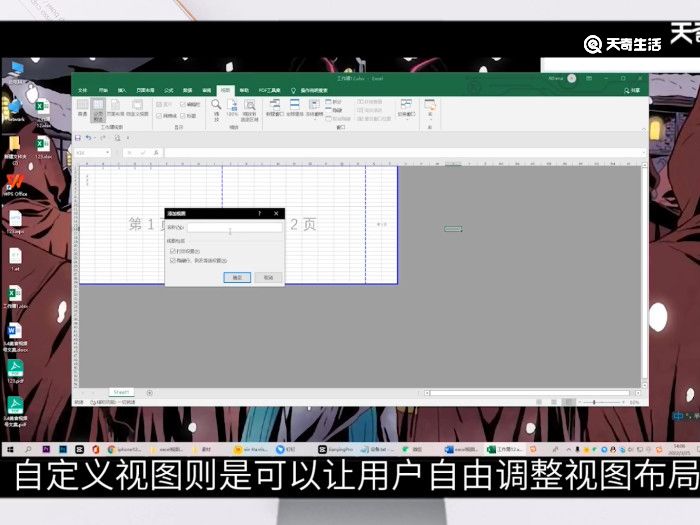Click the formula bar input area
Image resolution: width=700 pixels, height=525 pixels.
(402, 153)
